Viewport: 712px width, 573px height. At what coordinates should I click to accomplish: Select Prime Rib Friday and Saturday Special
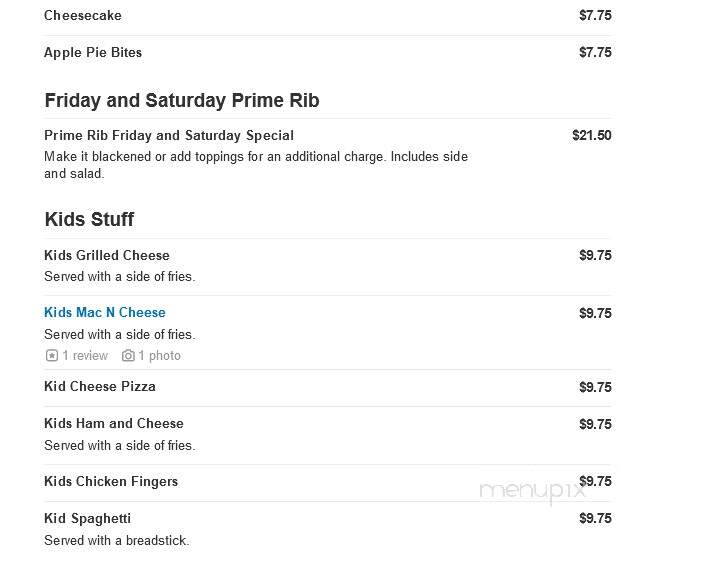[169, 135]
